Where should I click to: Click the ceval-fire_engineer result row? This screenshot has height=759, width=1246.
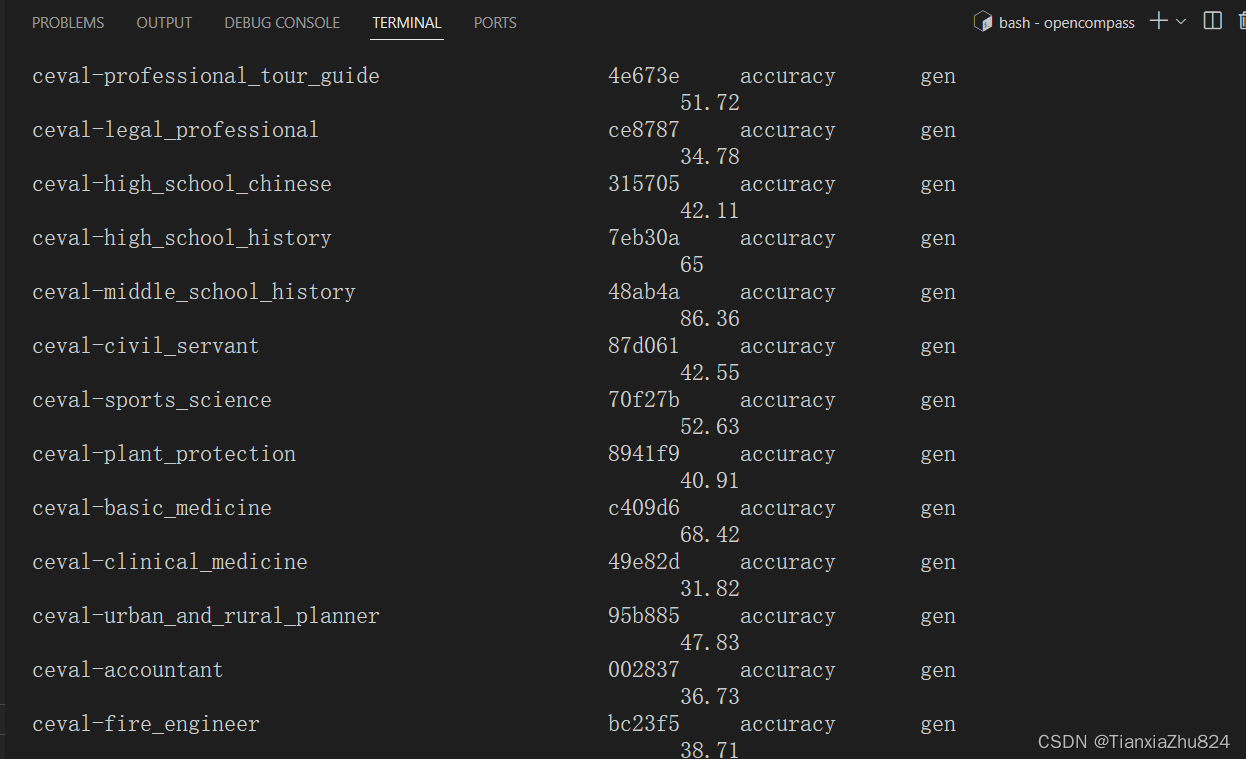pyautogui.click(x=145, y=723)
